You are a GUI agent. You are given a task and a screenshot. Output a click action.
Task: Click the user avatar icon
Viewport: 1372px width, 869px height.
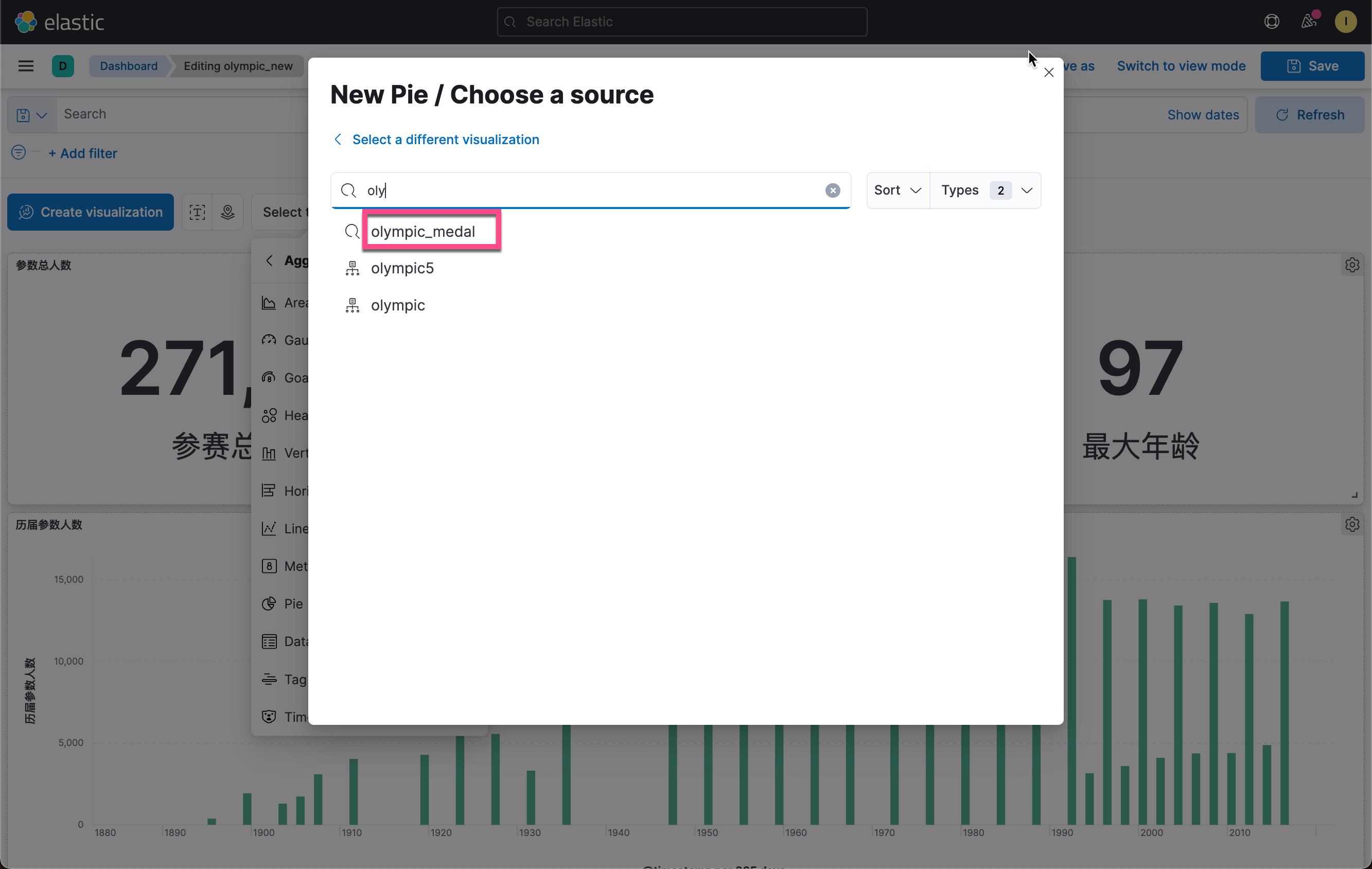point(1346,22)
